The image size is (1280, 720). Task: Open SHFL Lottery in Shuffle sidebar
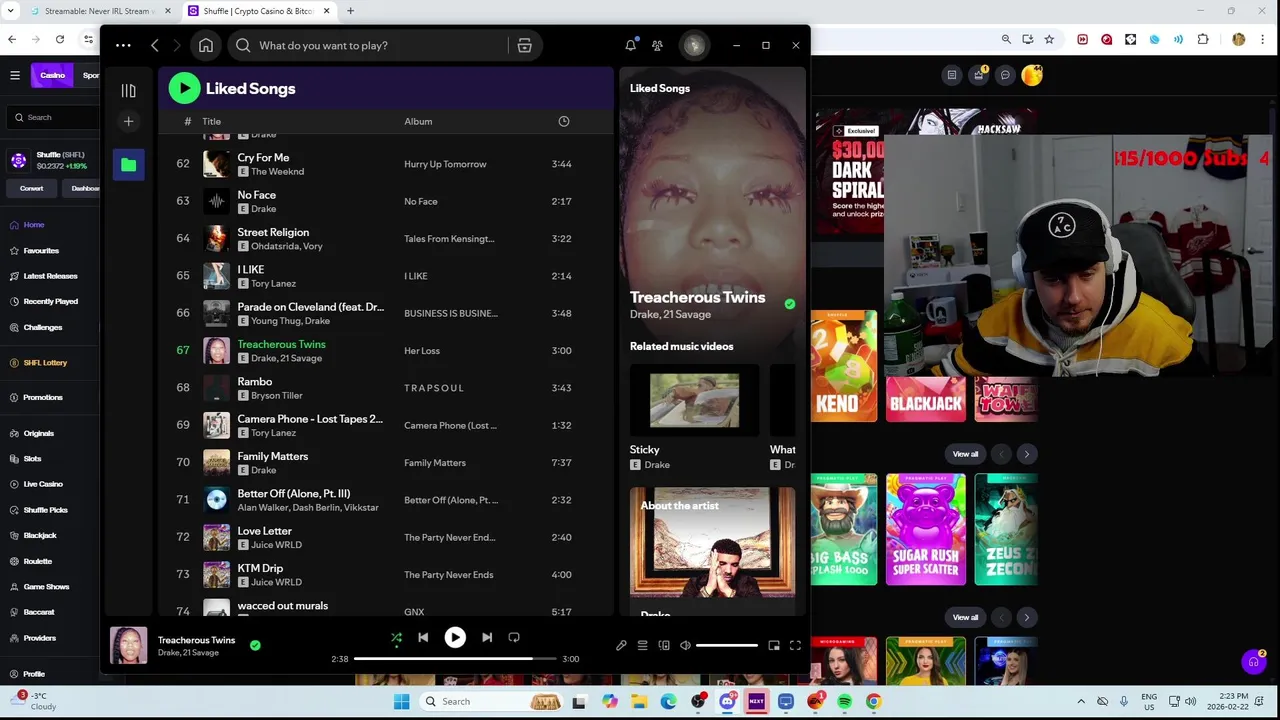pos(45,363)
